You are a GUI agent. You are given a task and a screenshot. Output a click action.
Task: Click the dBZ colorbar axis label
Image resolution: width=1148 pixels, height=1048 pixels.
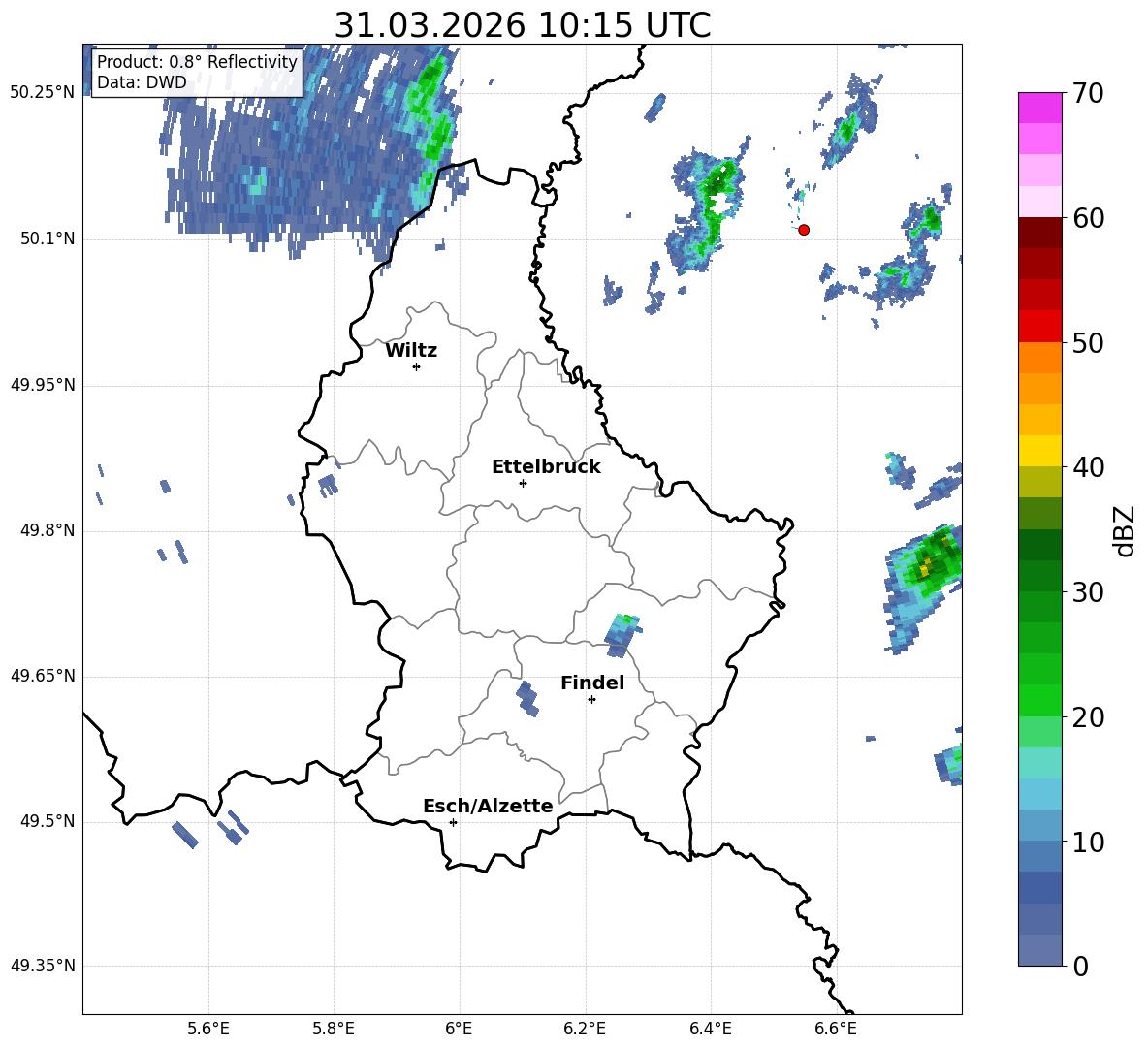coord(1123,530)
